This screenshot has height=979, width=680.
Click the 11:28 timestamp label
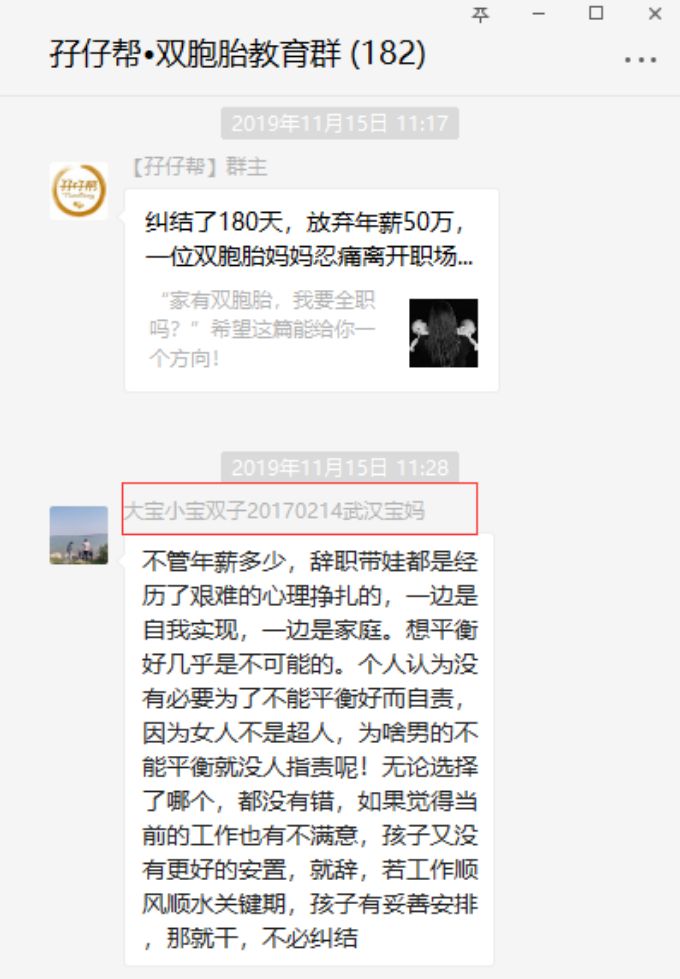[x=340, y=467]
